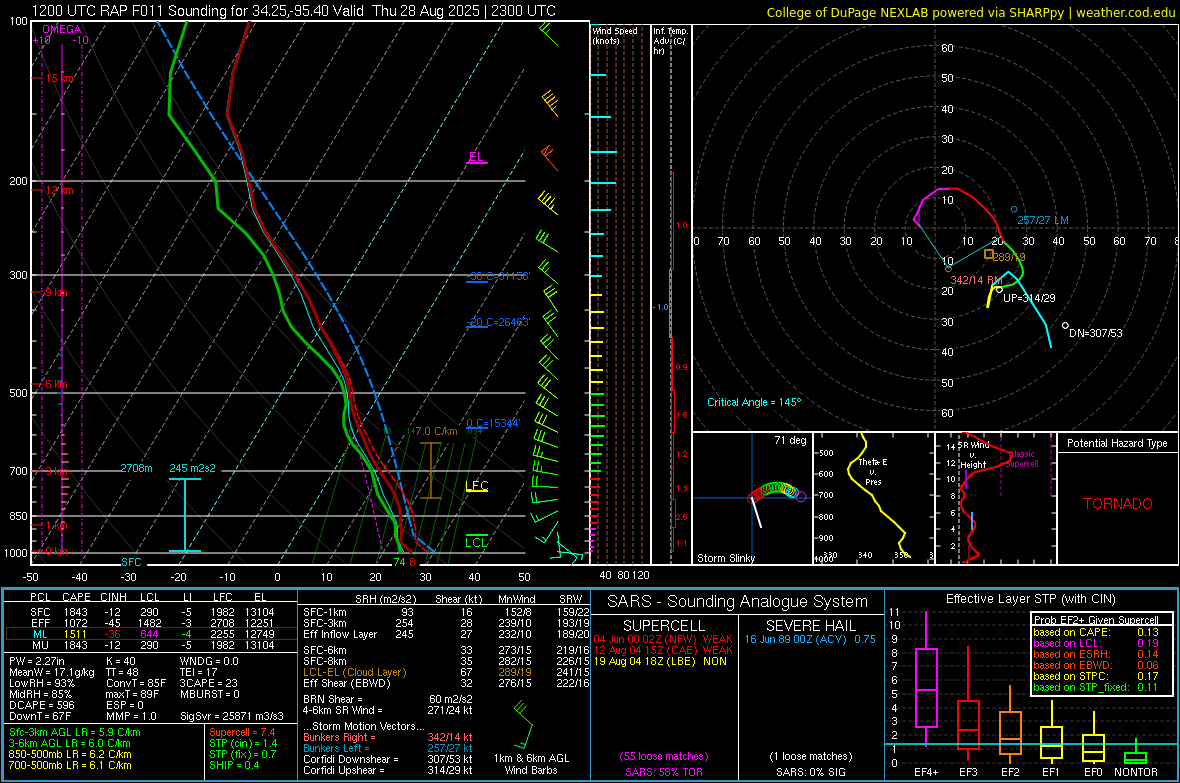
Task: Click the green LCL marker beside the skew-T
Action: (476, 542)
